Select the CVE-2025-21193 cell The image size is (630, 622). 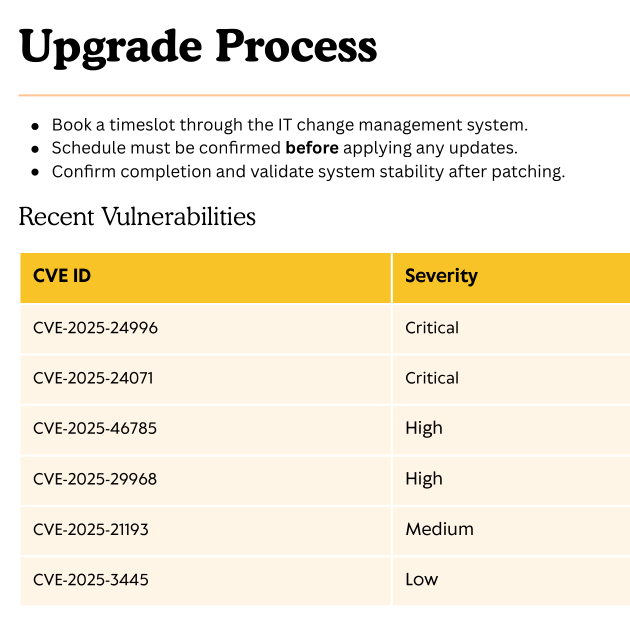pyautogui.click(x=91, y=529)
